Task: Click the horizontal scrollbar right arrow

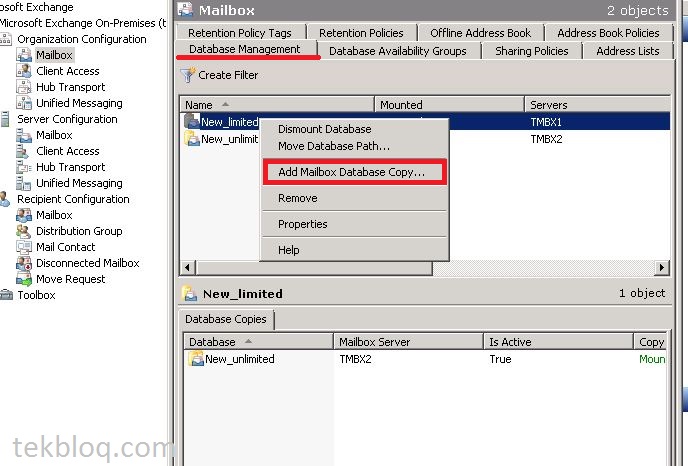Action: coord(662,267)
